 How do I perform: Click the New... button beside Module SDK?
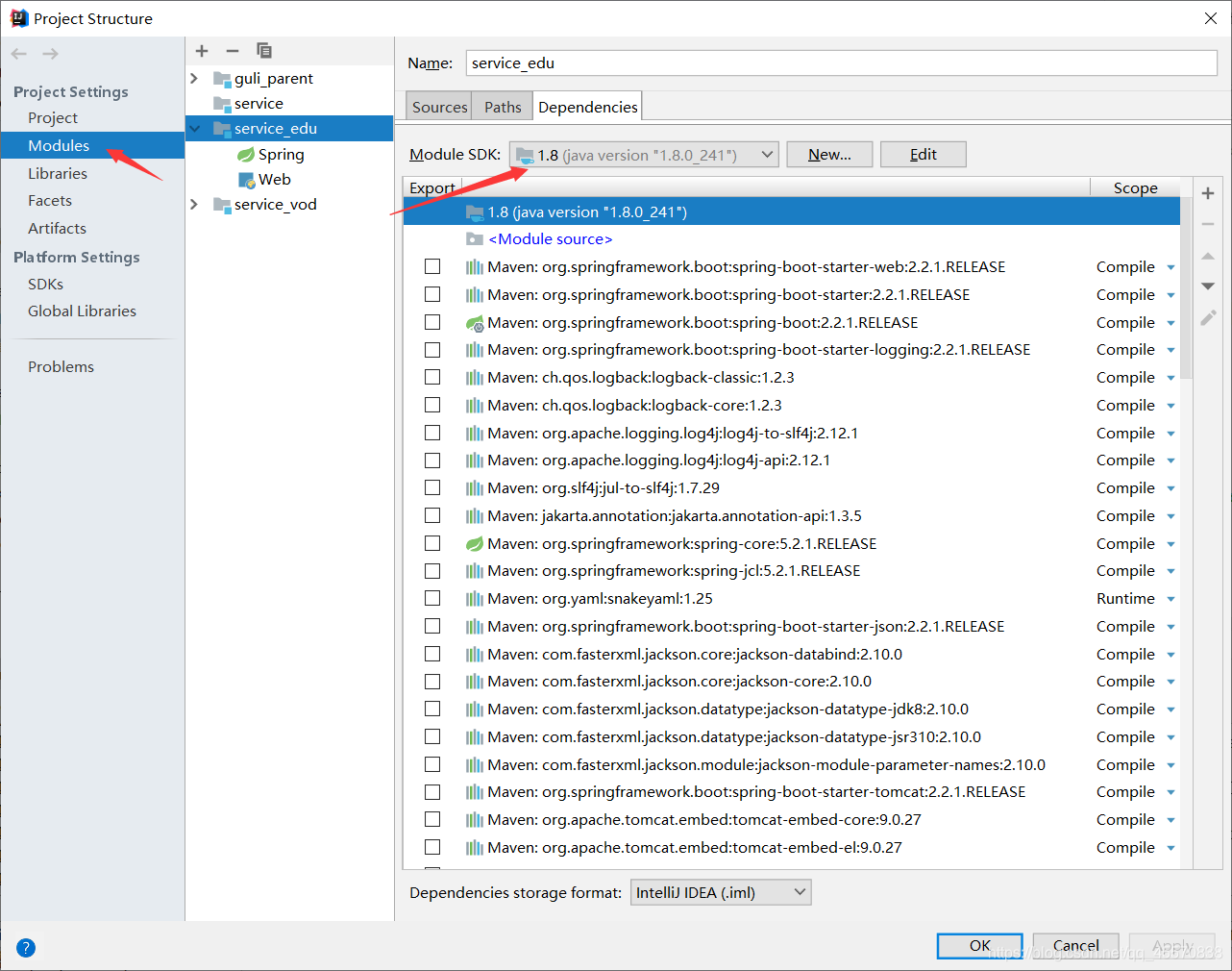click(x=828, y=154)
